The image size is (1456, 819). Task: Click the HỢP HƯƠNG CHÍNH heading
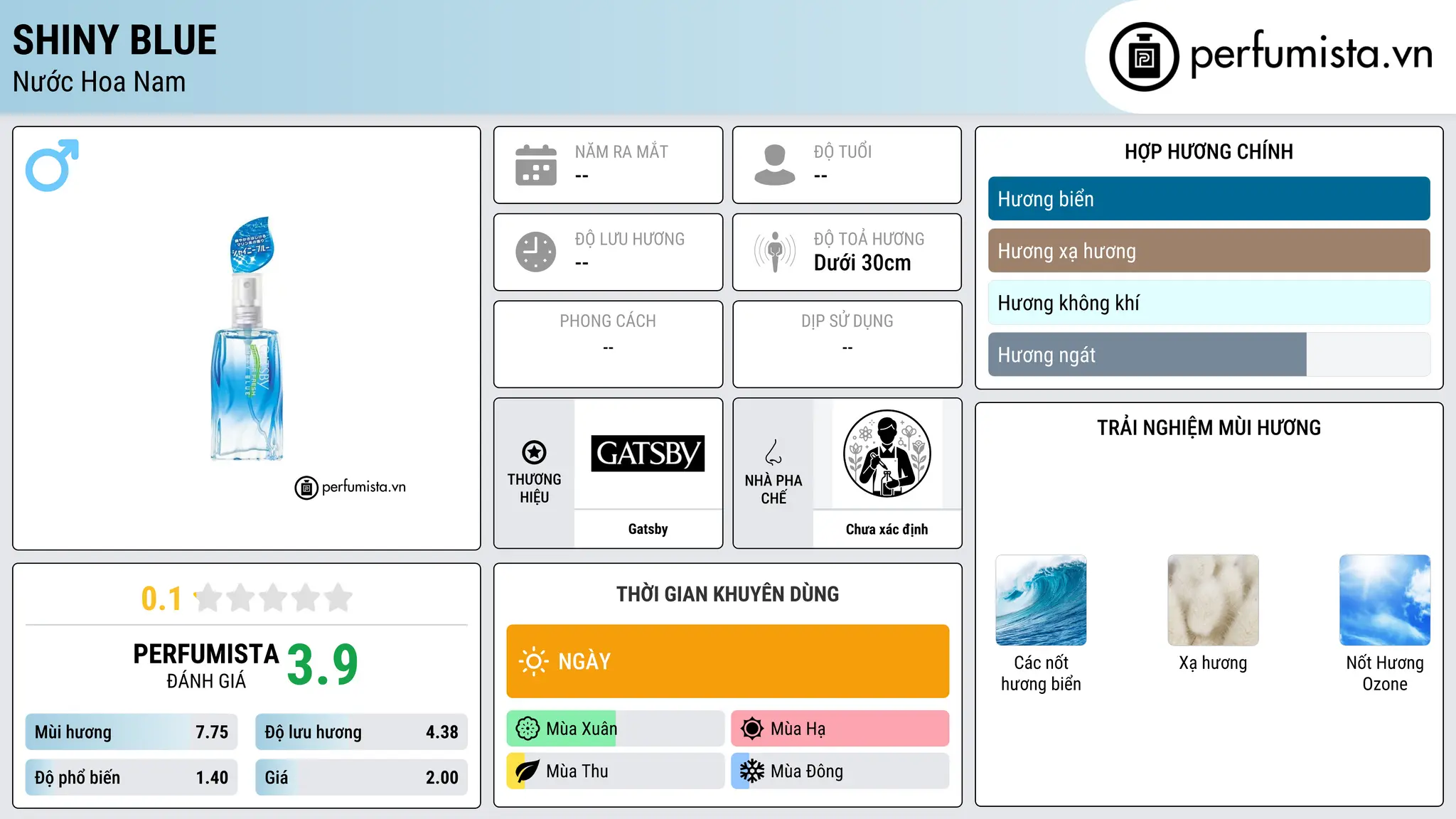pyautogui.click(x=1209, y=151)
